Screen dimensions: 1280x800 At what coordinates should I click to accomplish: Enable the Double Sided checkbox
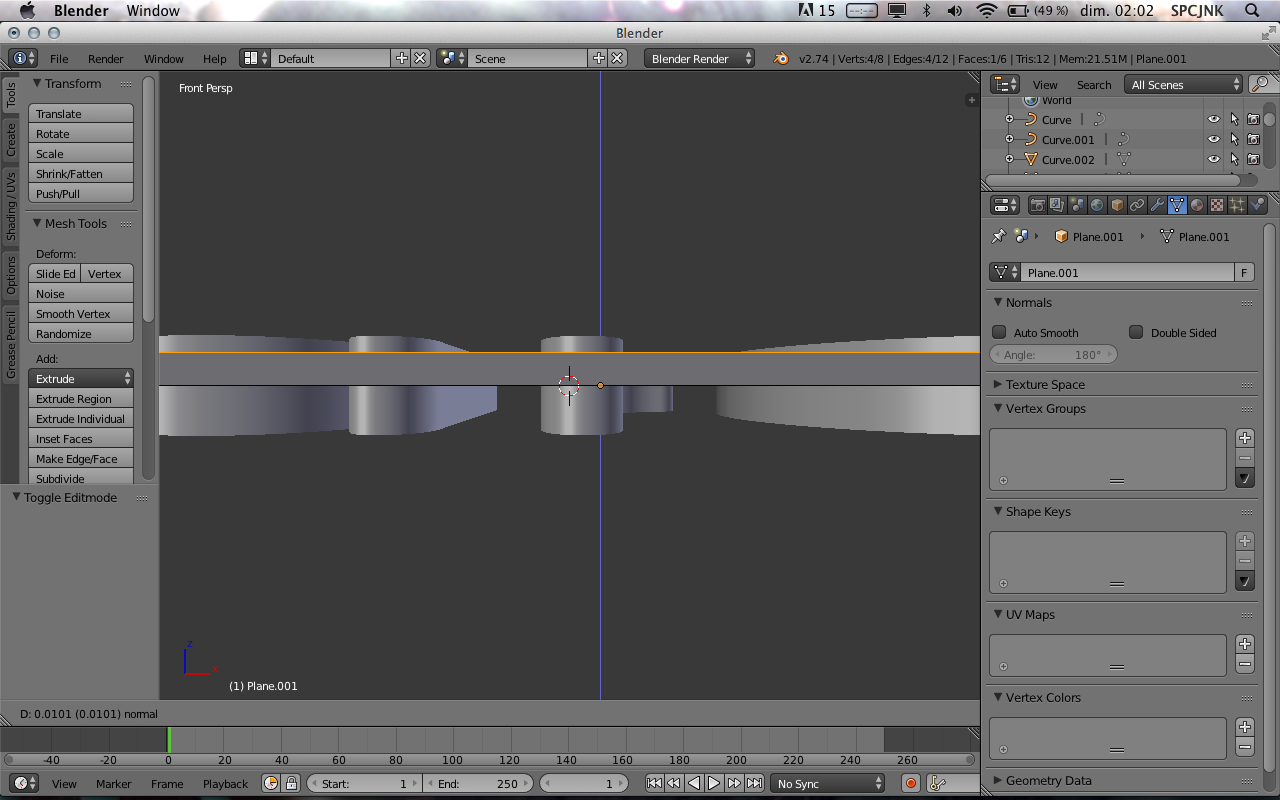pos(1136,332)
